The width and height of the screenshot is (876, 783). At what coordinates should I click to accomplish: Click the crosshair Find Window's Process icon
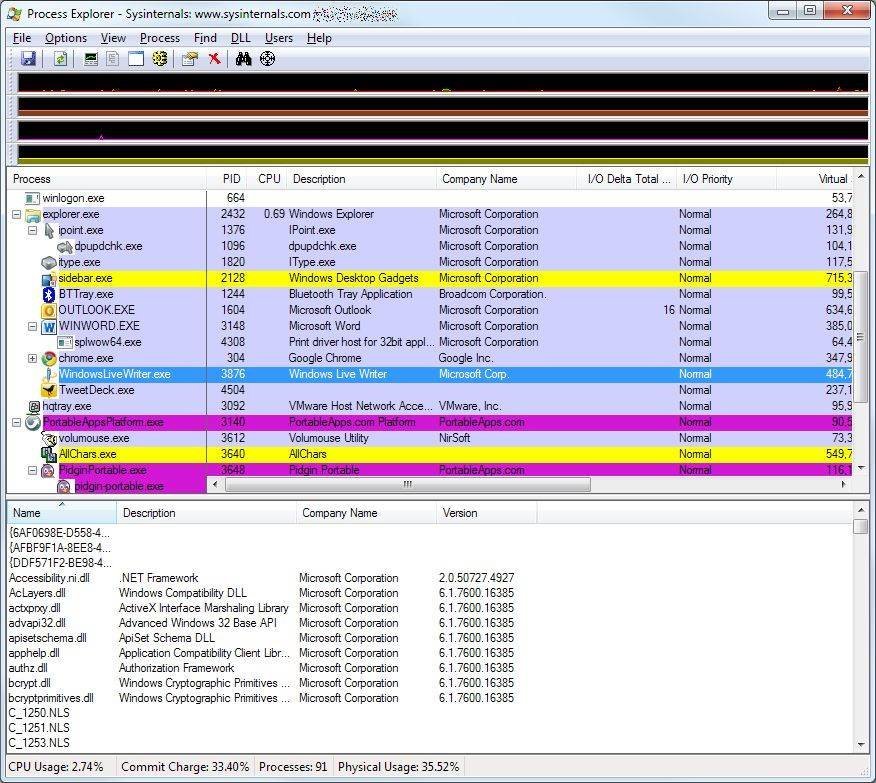(x=268, y=59)
